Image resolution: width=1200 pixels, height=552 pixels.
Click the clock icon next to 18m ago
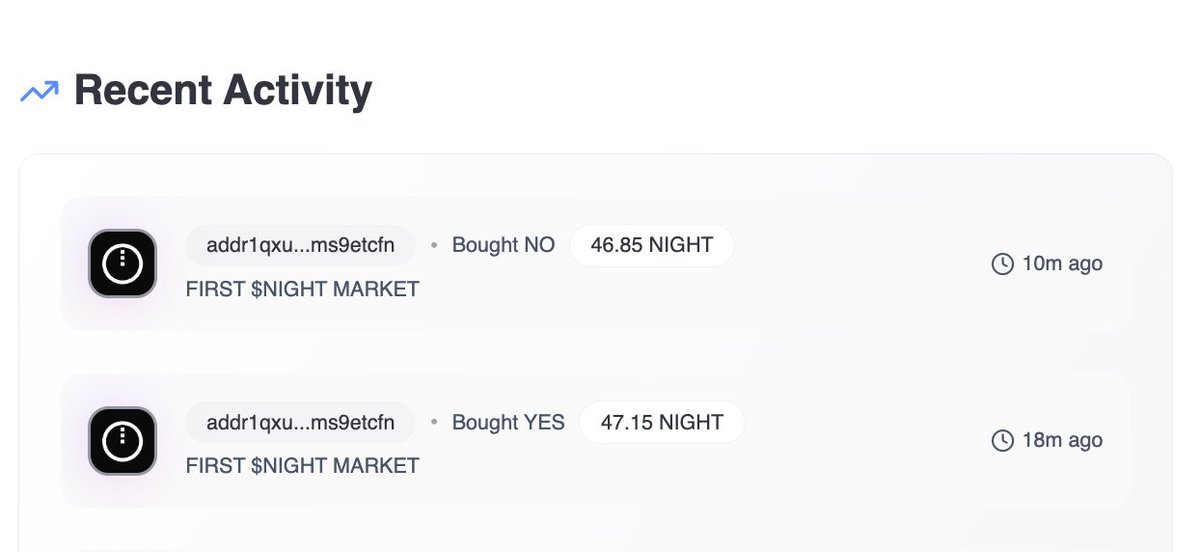[1002, 441]
